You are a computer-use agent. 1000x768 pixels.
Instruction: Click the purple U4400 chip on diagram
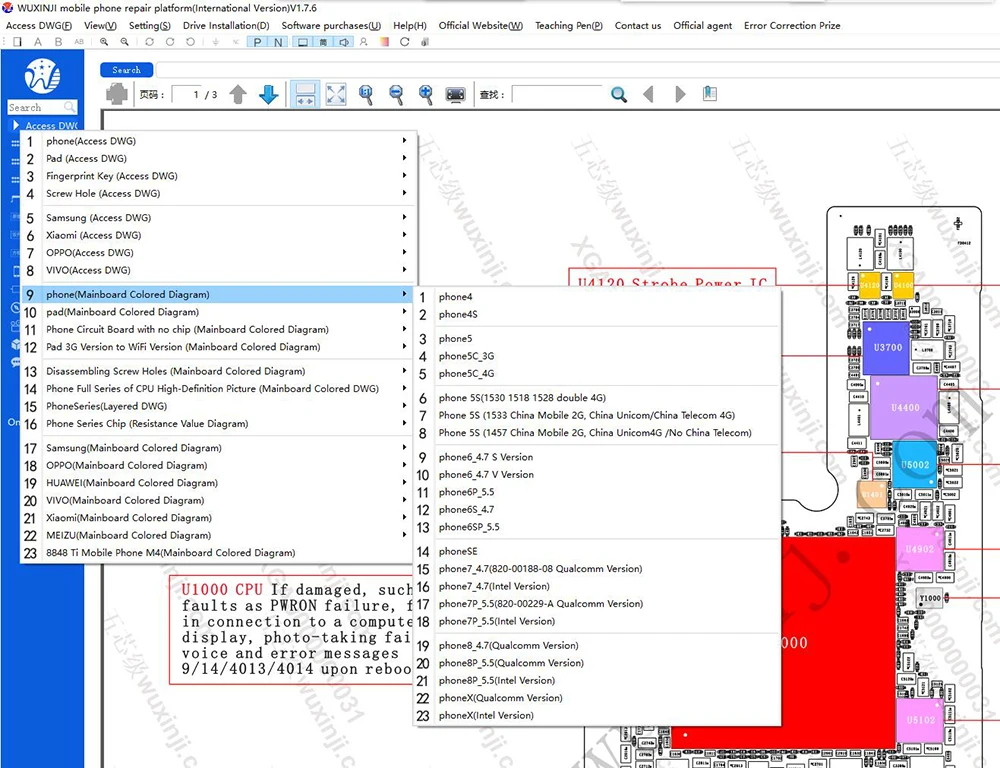(x=904, y=408)
